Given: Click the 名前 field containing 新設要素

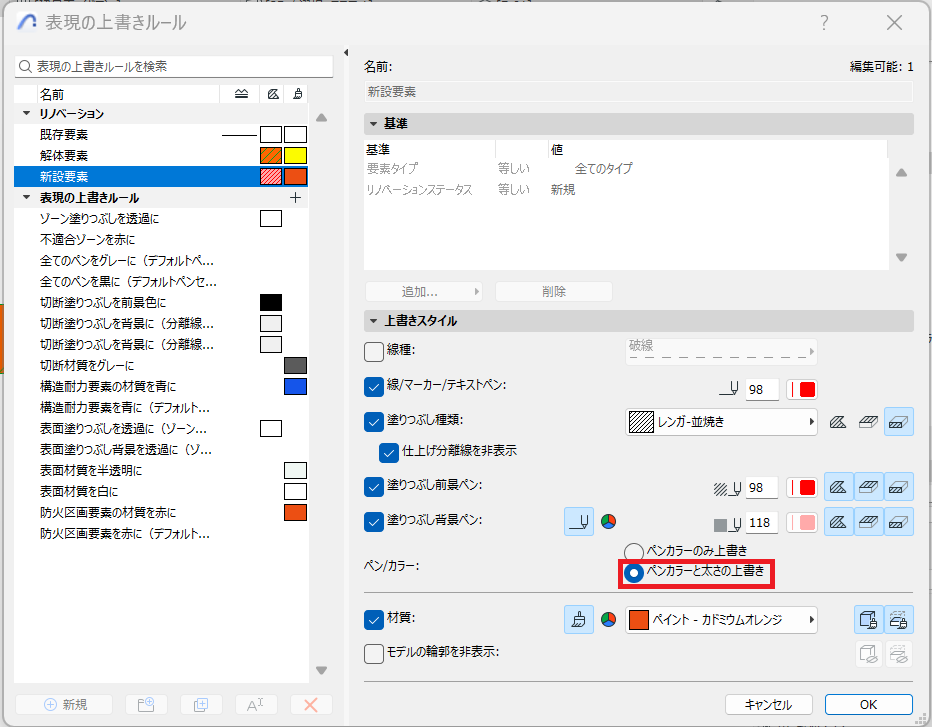Looking at the screenshot, I should tap(638, 92).
